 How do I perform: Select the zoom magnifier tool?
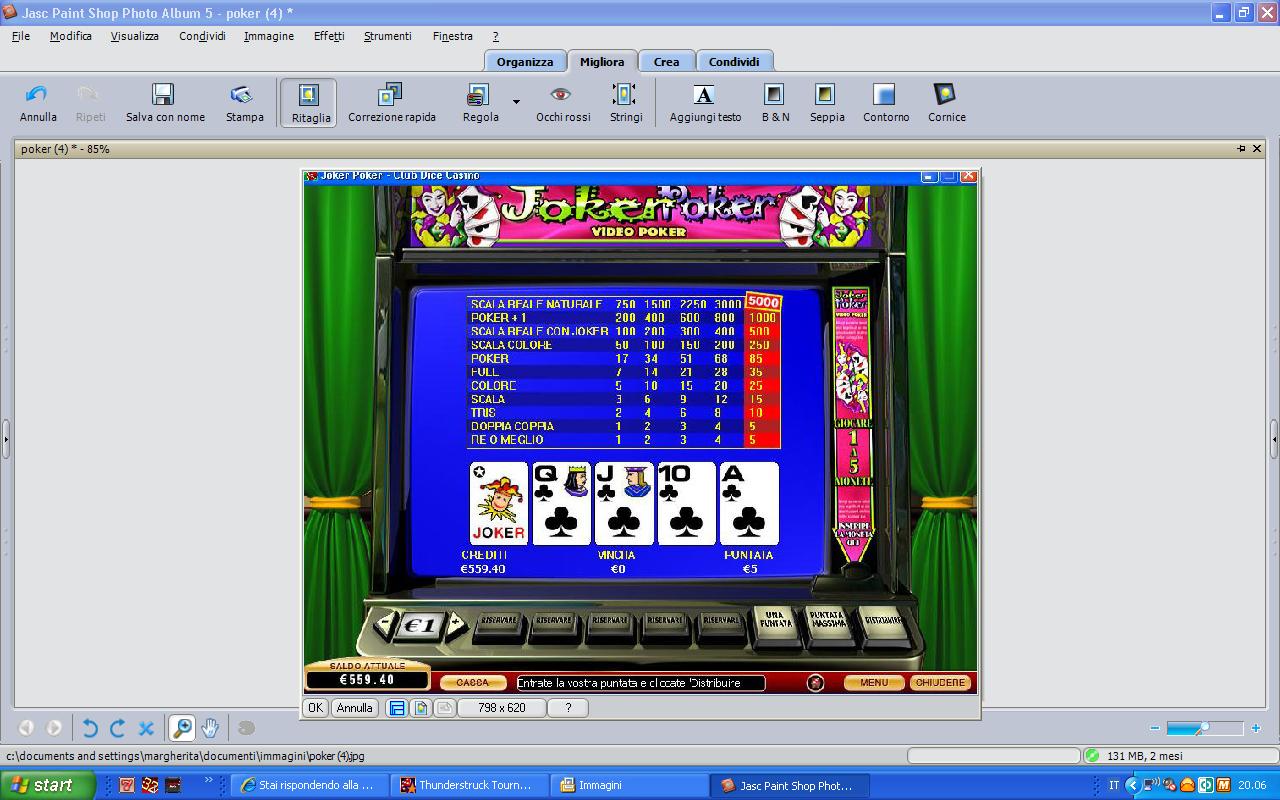click(x=182, y=728)
